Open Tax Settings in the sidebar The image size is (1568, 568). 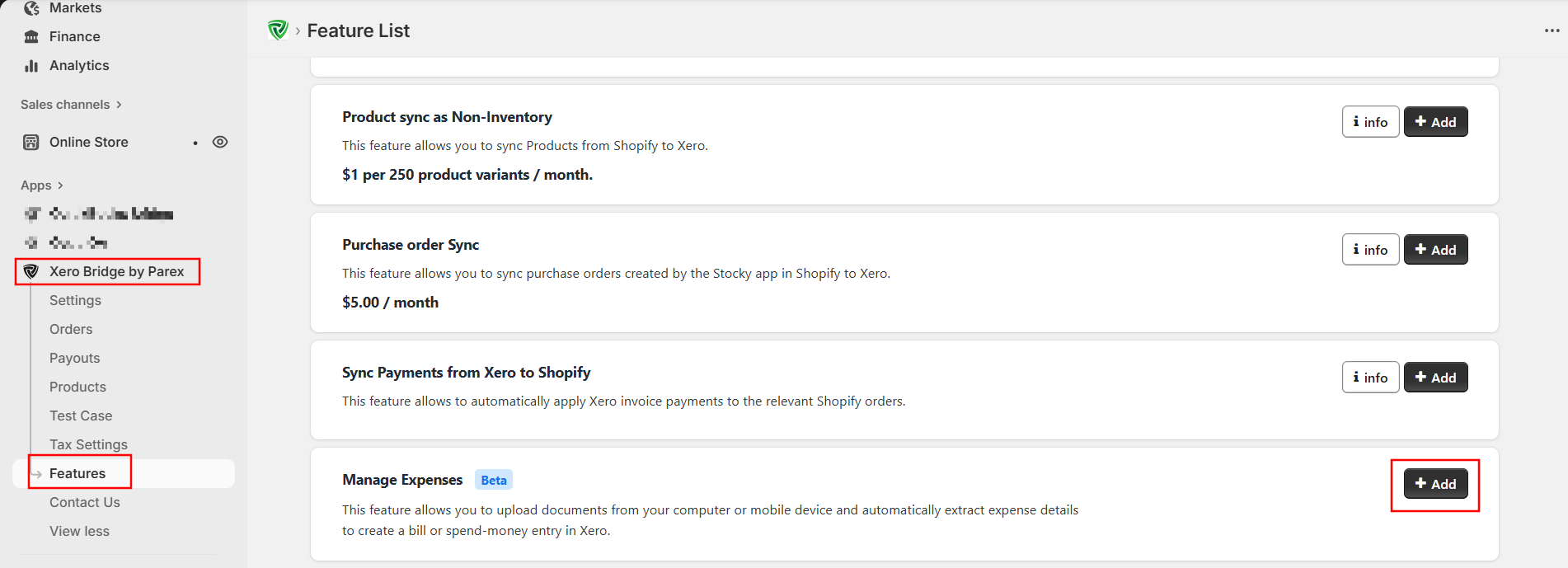(88, 444)
